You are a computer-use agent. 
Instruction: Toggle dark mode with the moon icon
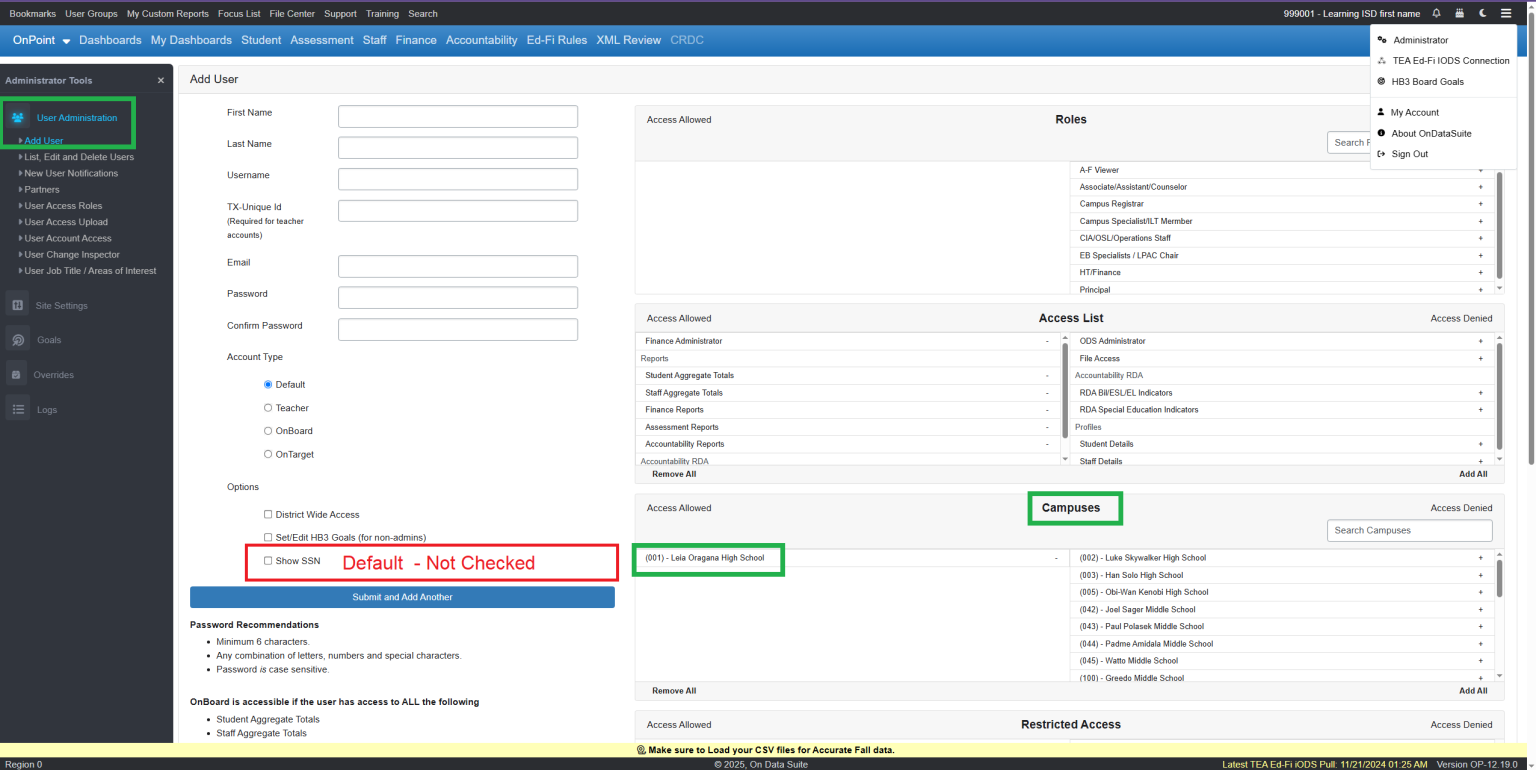point(1482,13)
